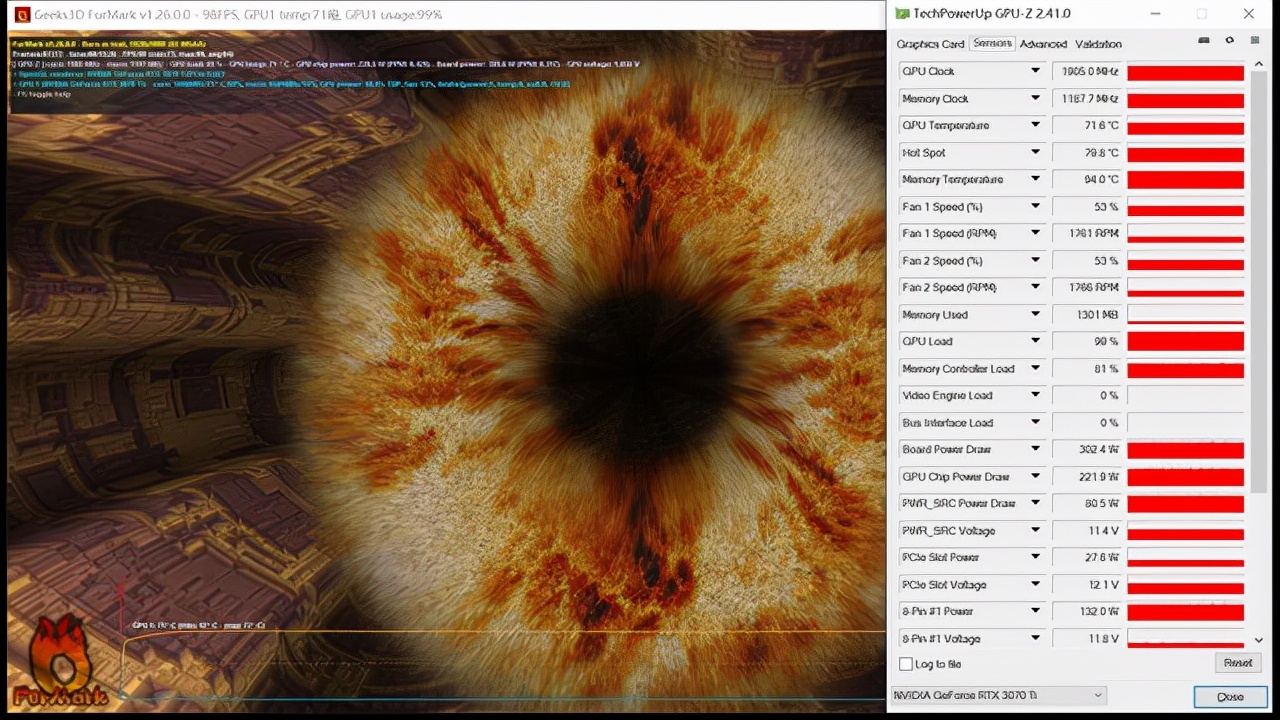Open the NVIDIA GeForce RTX 3070 Ti selector

tap(998, 695)
